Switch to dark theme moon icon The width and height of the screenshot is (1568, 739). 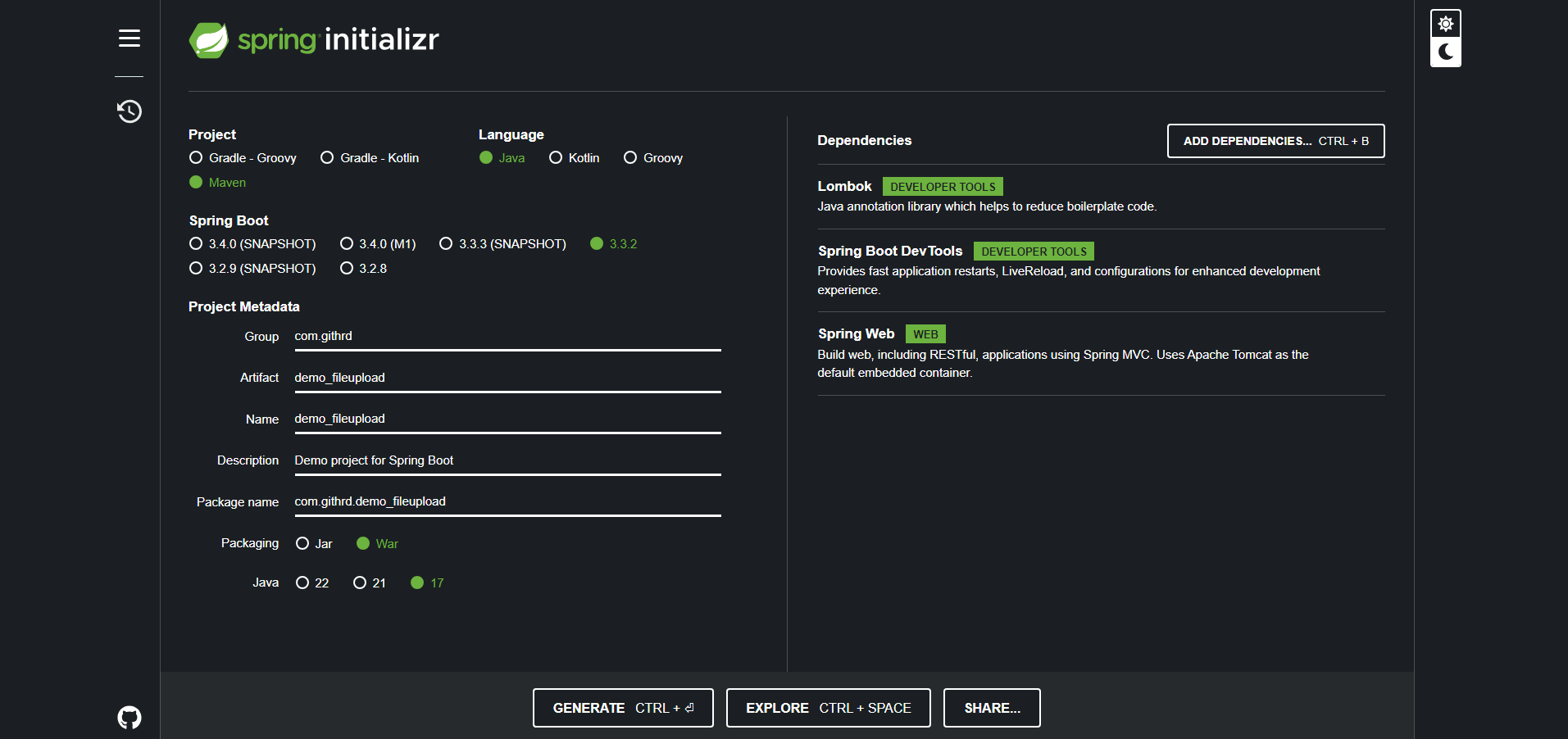1446,52
